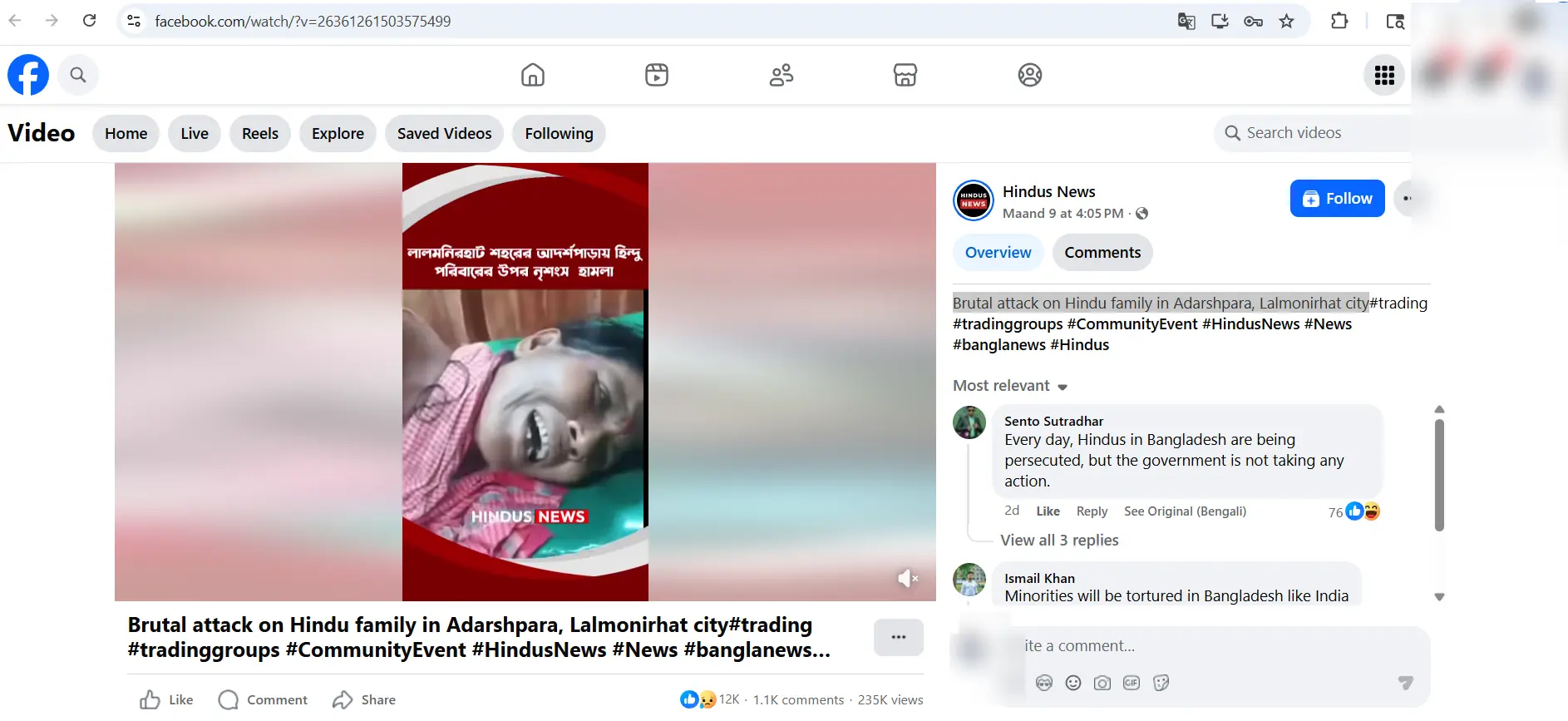Screen dimensions: 1568x721
Task: View reactions on Sento Sutradhar's comment
Action: pyautogui.click(x=1354, y=511)
